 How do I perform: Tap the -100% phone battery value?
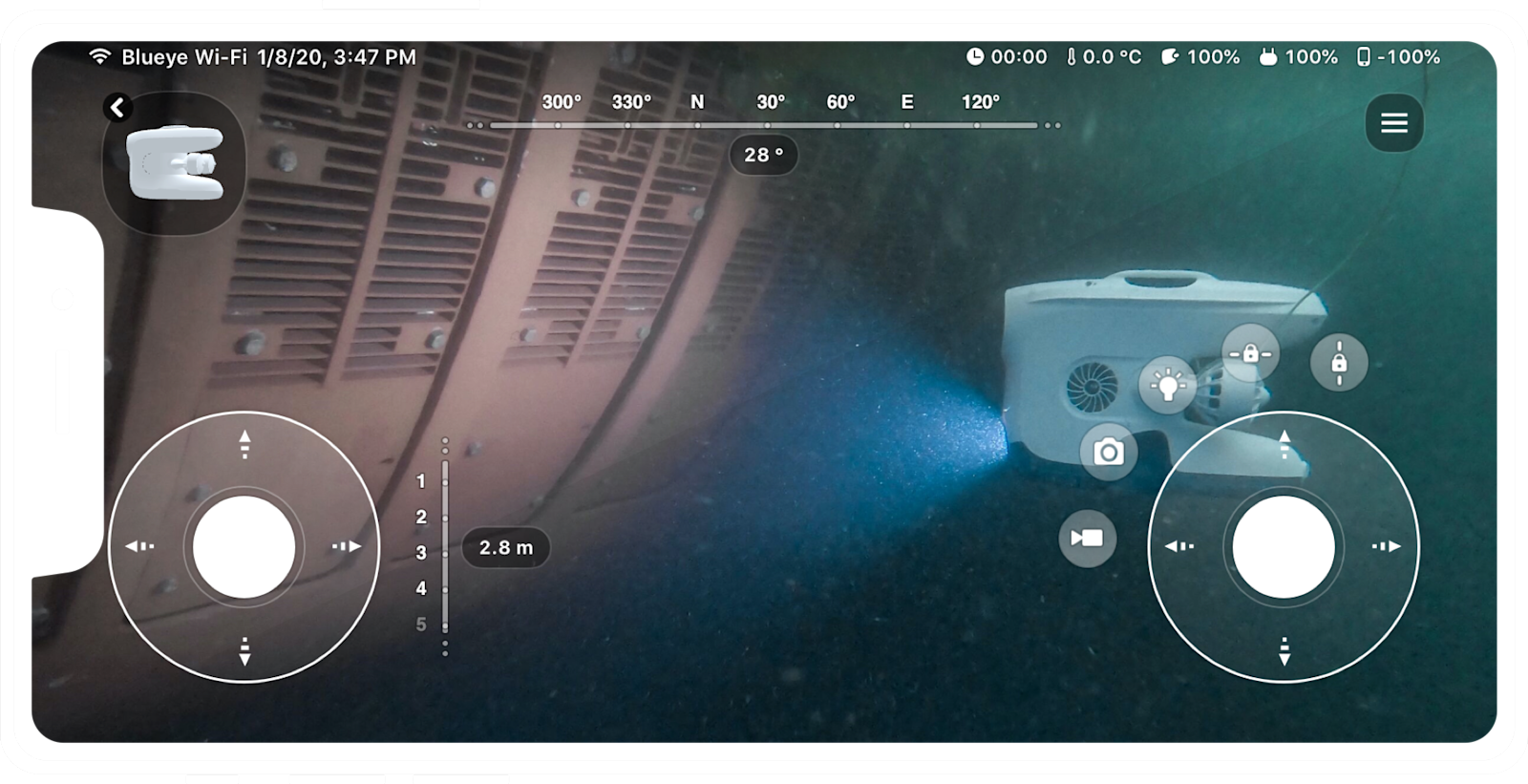(x=1409, y=57)
